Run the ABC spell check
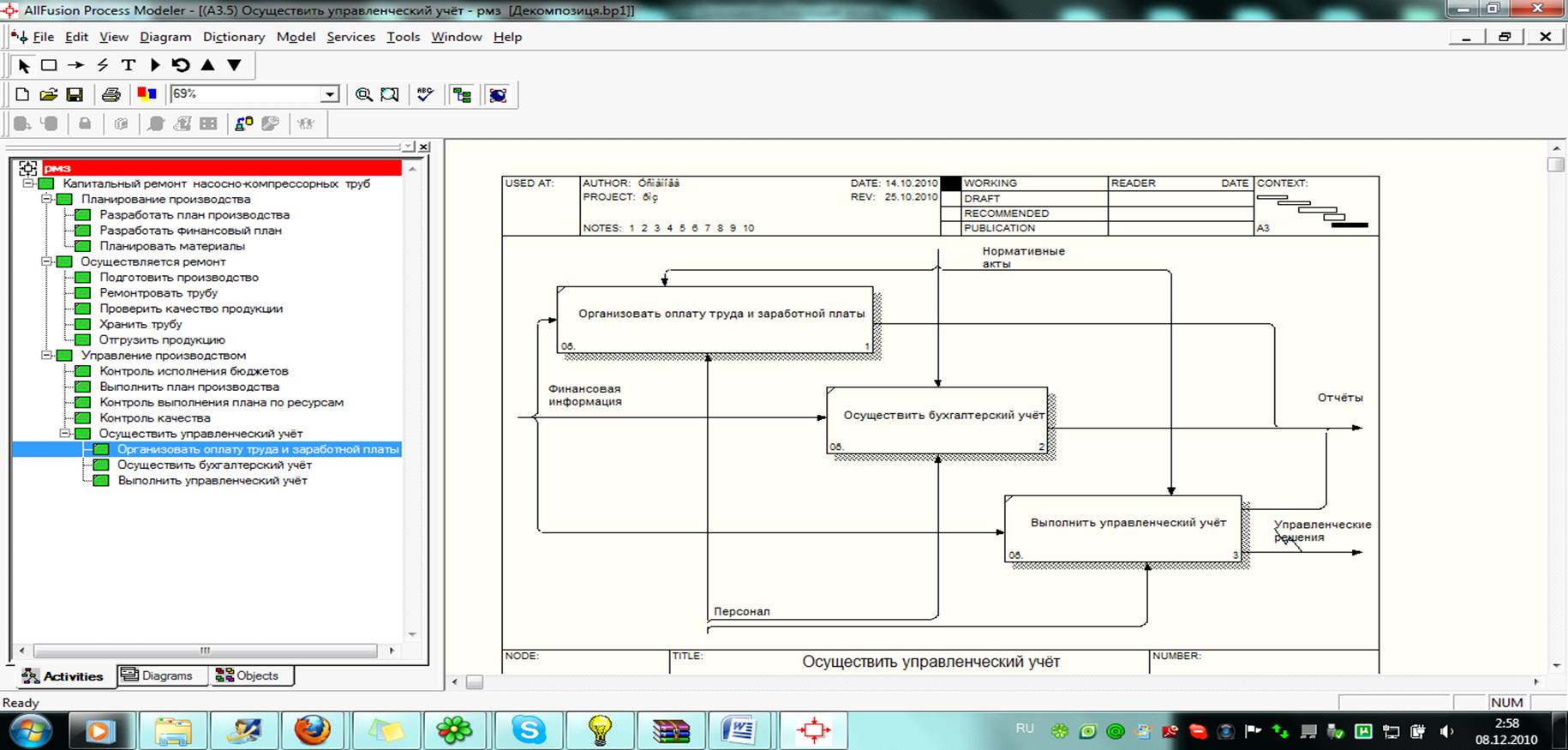 click(x=425, y=95)
